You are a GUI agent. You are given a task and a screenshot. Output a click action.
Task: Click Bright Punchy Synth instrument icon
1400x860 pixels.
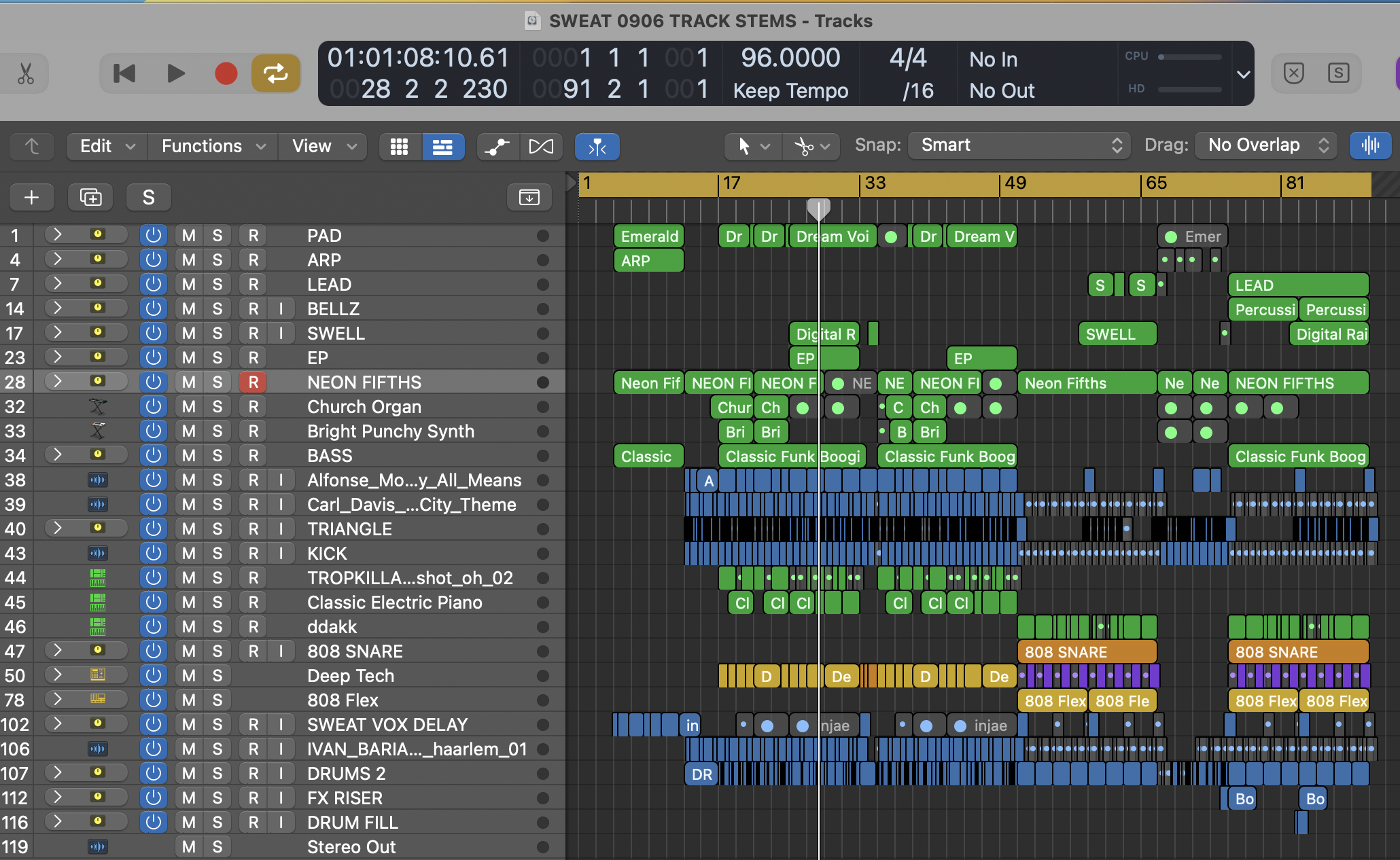pyautogui.click(x=98, y=431)
